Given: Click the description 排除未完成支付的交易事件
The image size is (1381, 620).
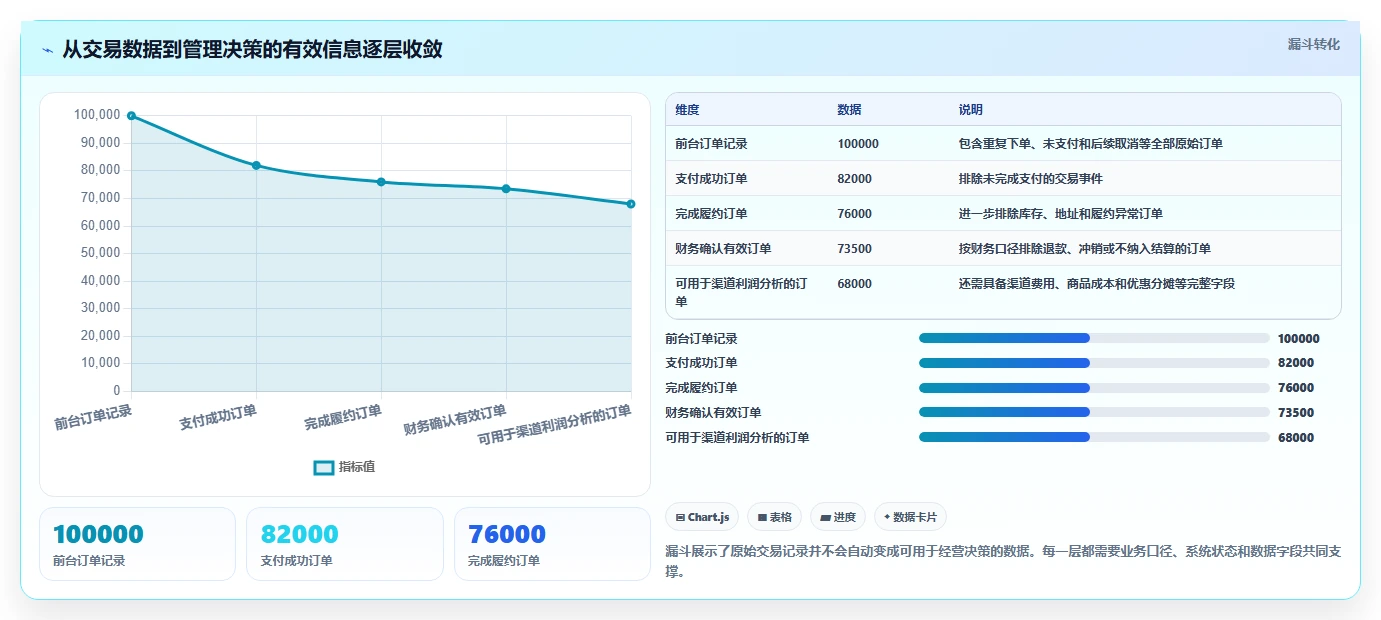Looking at the screenshot, I should (1030, 179).
